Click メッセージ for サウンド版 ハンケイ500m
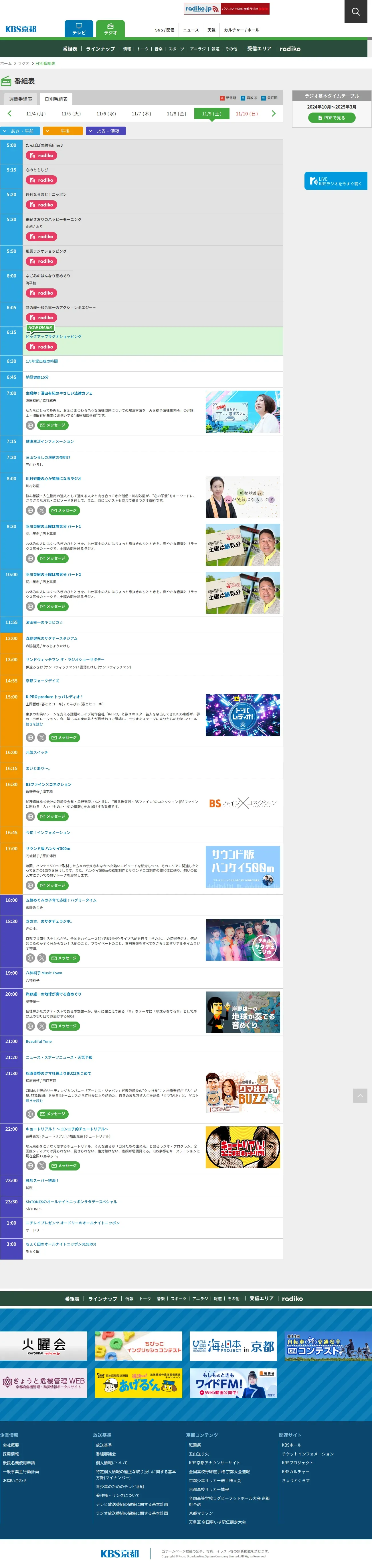The height and width of the screenshot is (1568, 372). (53, 886)
